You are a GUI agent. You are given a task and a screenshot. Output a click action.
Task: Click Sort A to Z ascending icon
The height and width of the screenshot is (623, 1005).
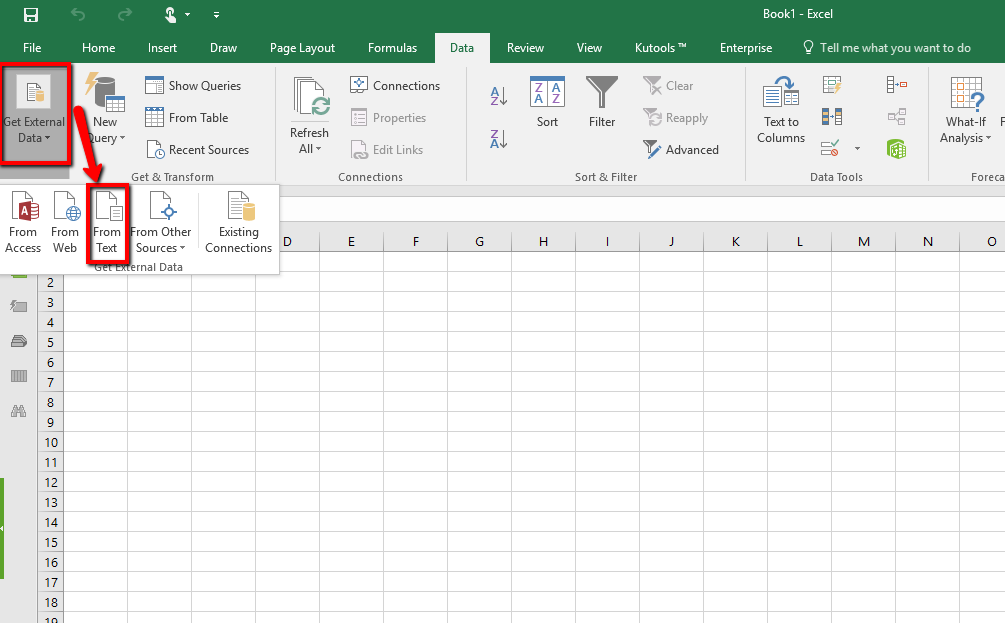499,97
